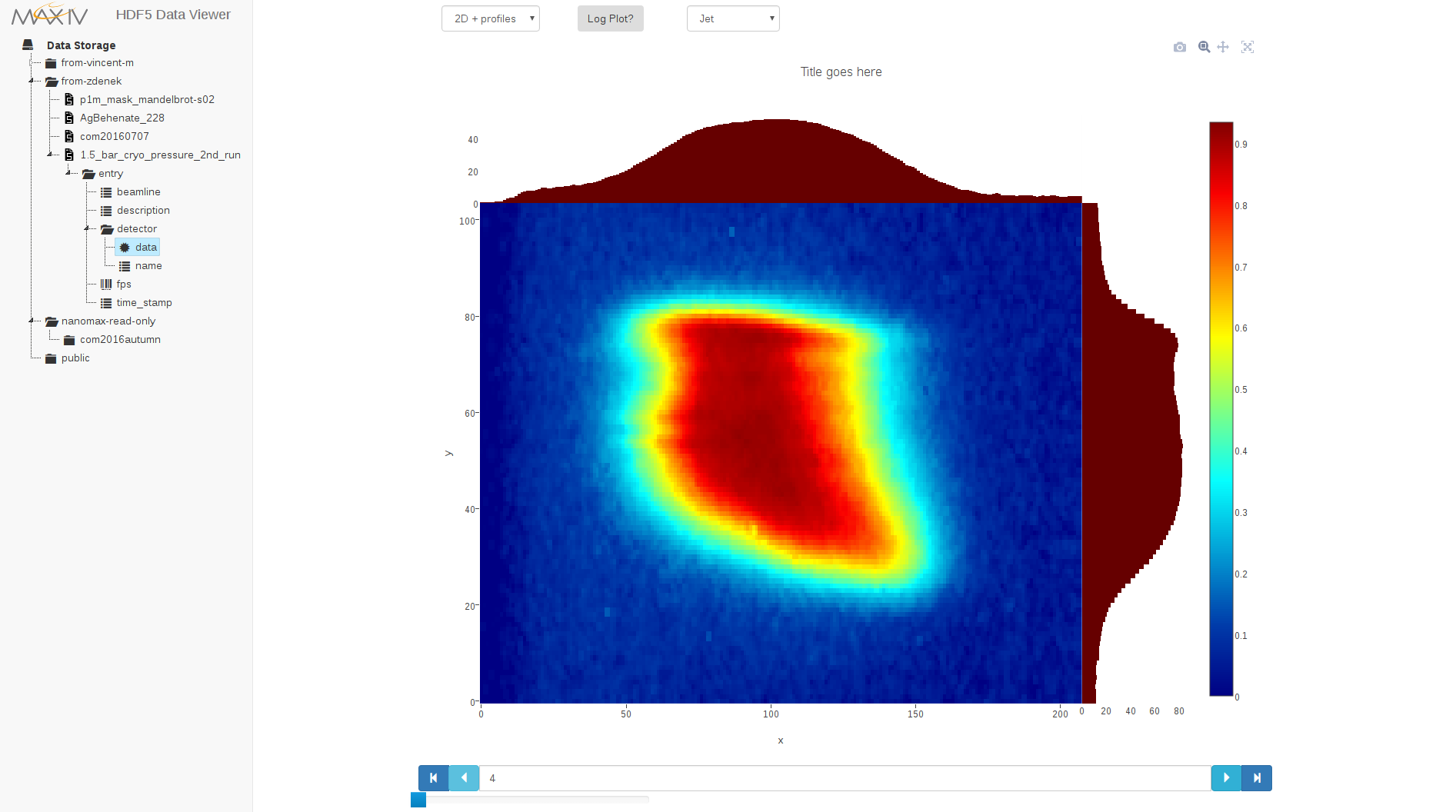Click the Data Storage root label
This screenshot has width=1456, height=812.
pos(81,45)
